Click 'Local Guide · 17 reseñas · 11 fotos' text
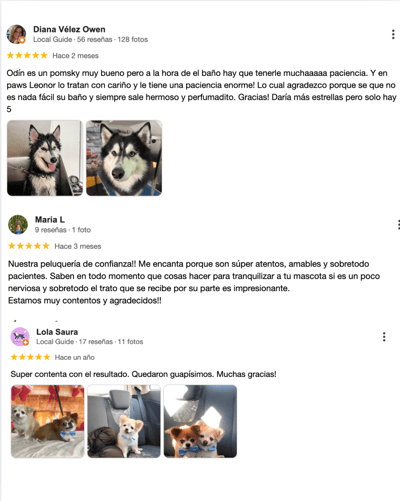This screenshot has width=400, height=501. pyautogui.click(x=90, y=342)
